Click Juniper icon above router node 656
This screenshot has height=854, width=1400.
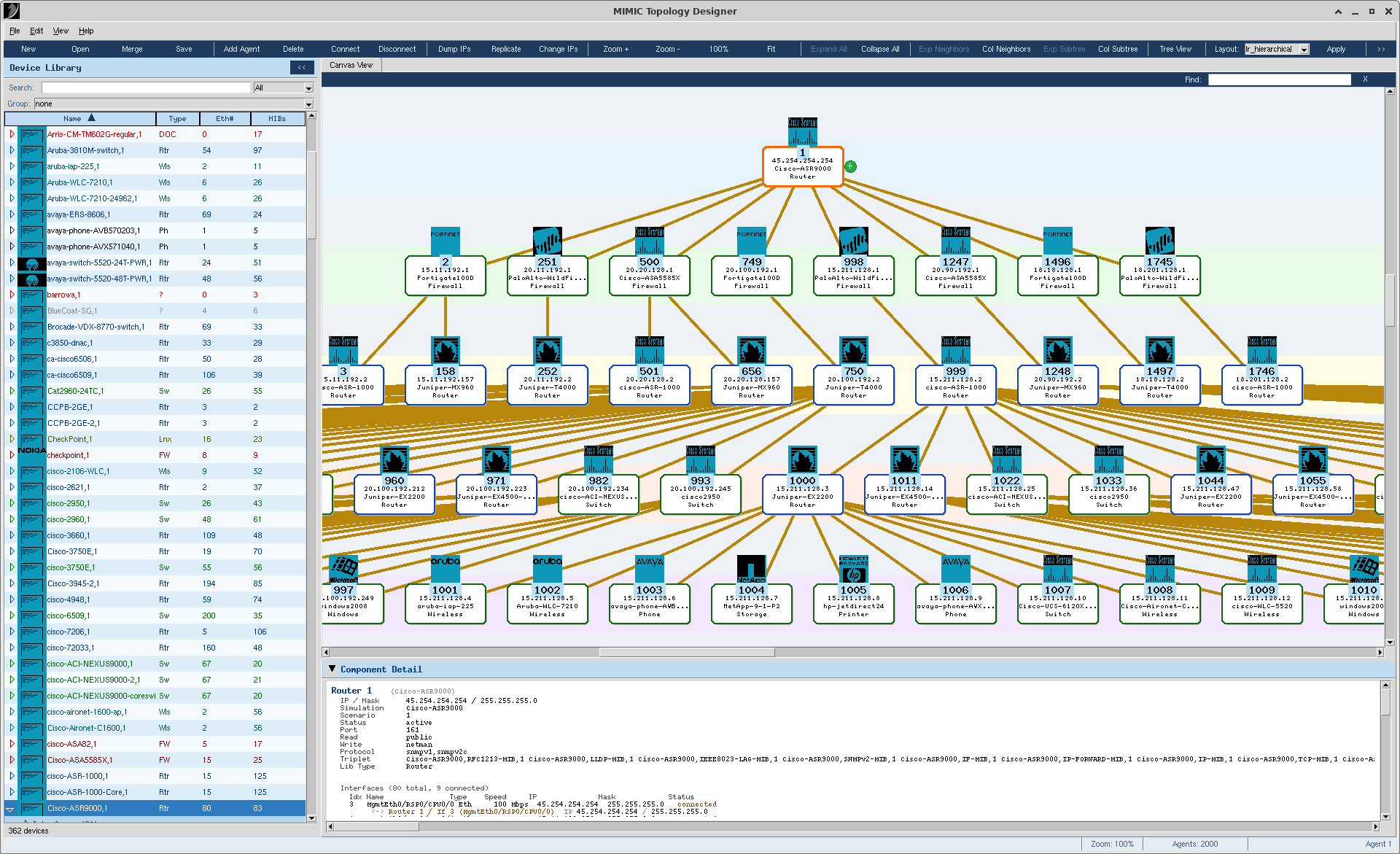click(751, 350)
